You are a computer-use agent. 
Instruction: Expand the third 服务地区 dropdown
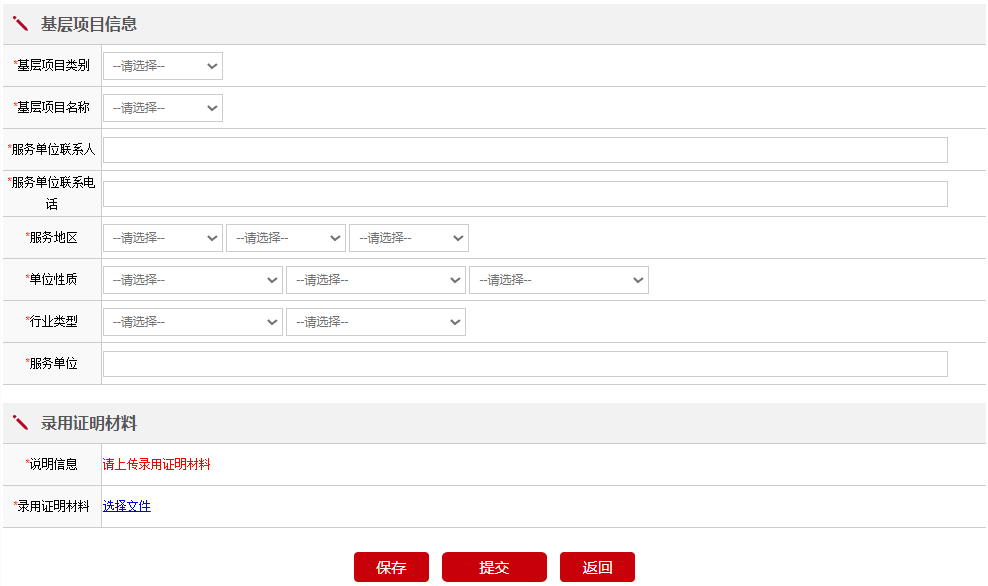(409, 238)
